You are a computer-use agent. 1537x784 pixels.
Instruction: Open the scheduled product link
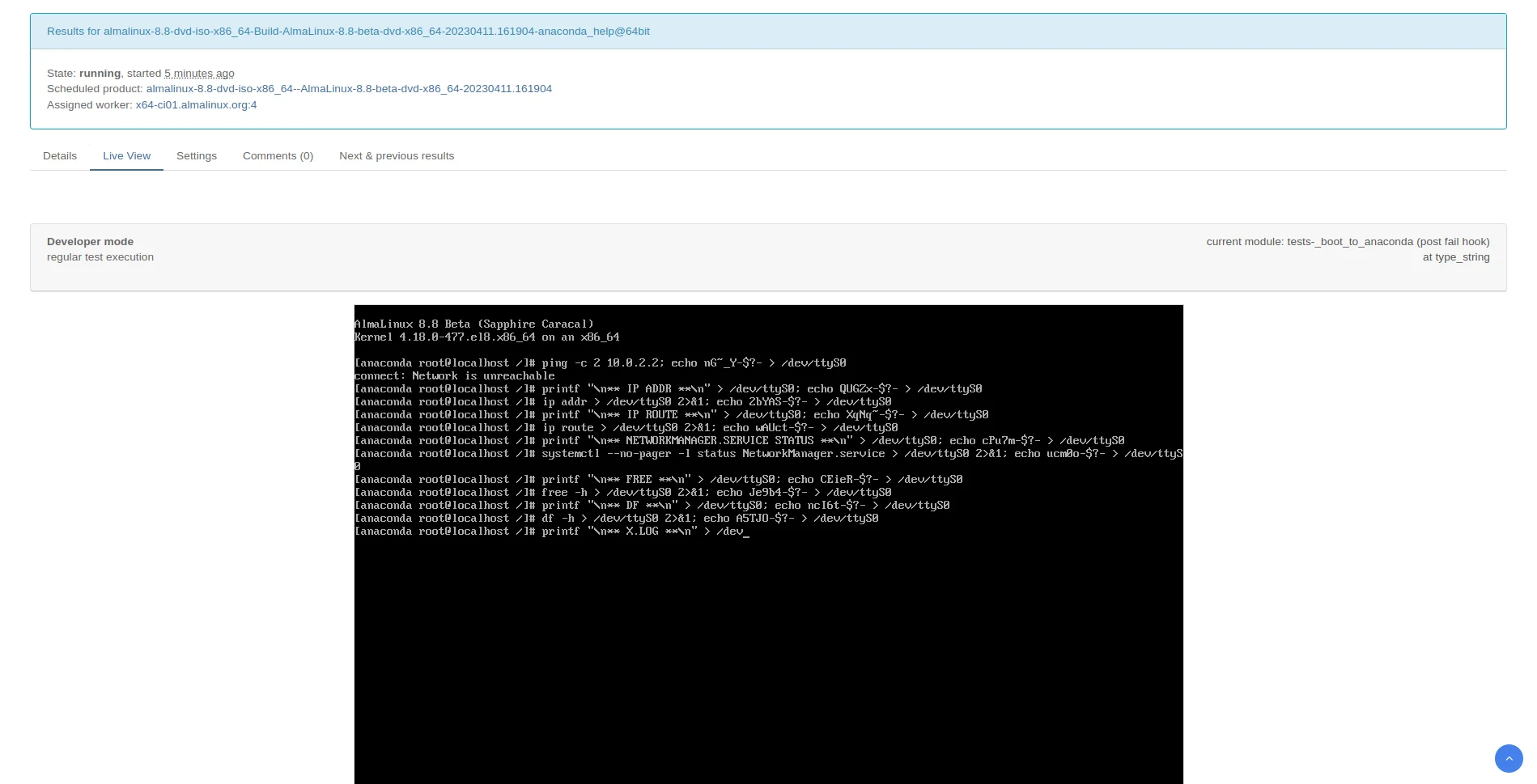click(349, 89)
